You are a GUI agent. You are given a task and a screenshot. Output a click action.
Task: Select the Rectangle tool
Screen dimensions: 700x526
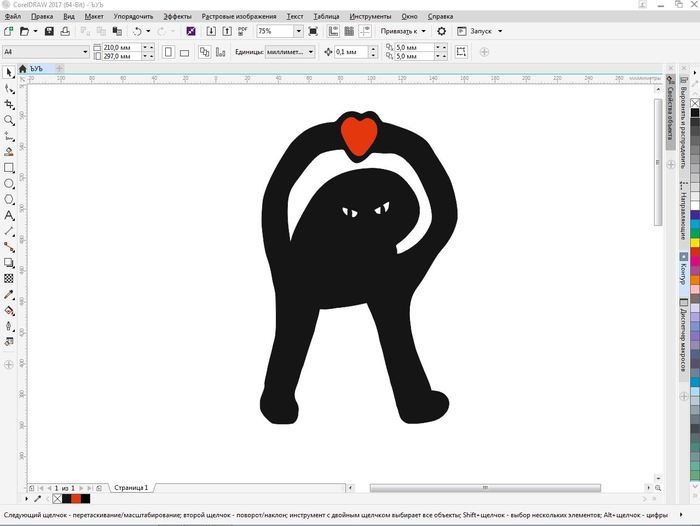9,168
